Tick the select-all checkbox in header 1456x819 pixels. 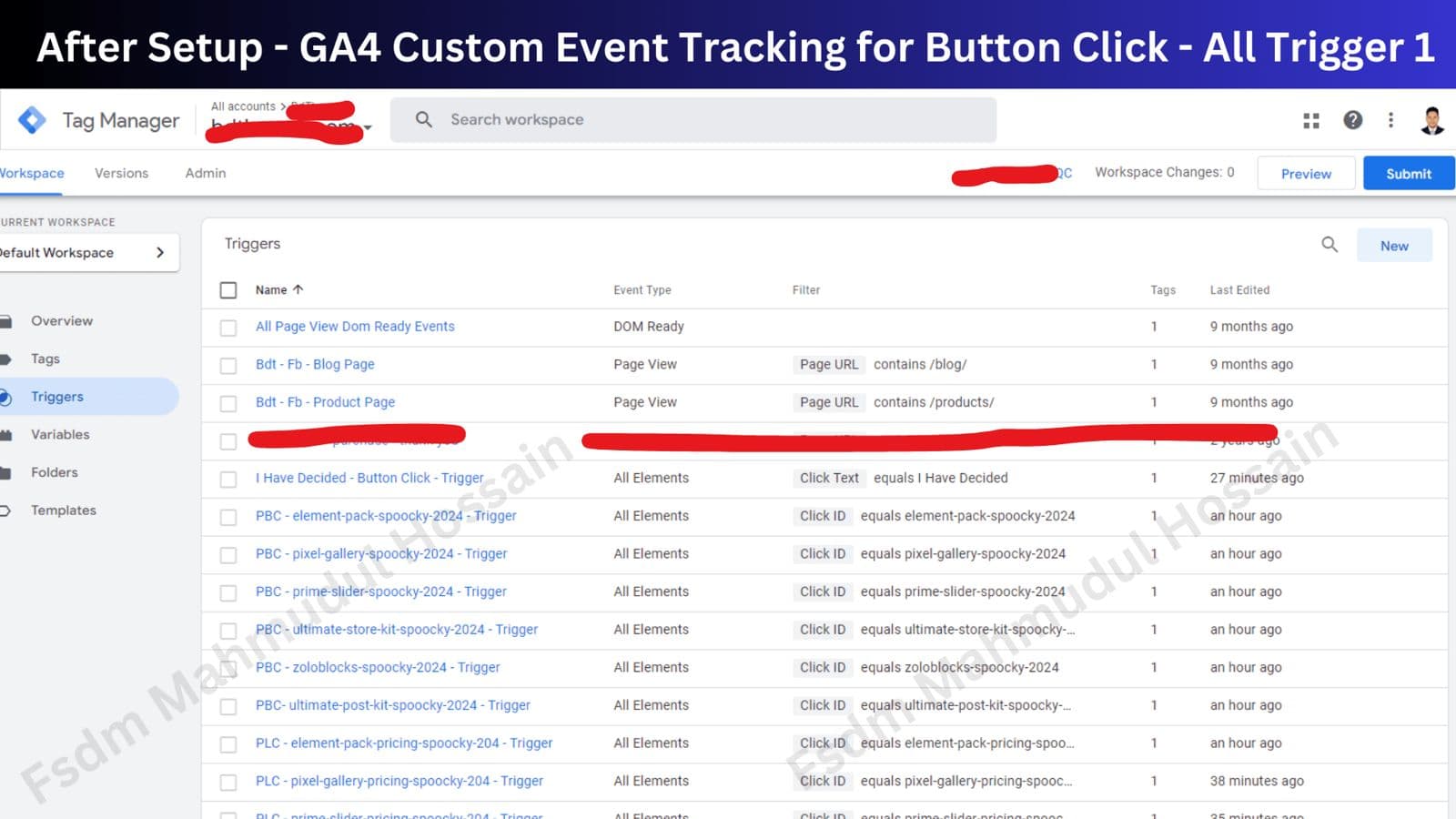(228, 290)
